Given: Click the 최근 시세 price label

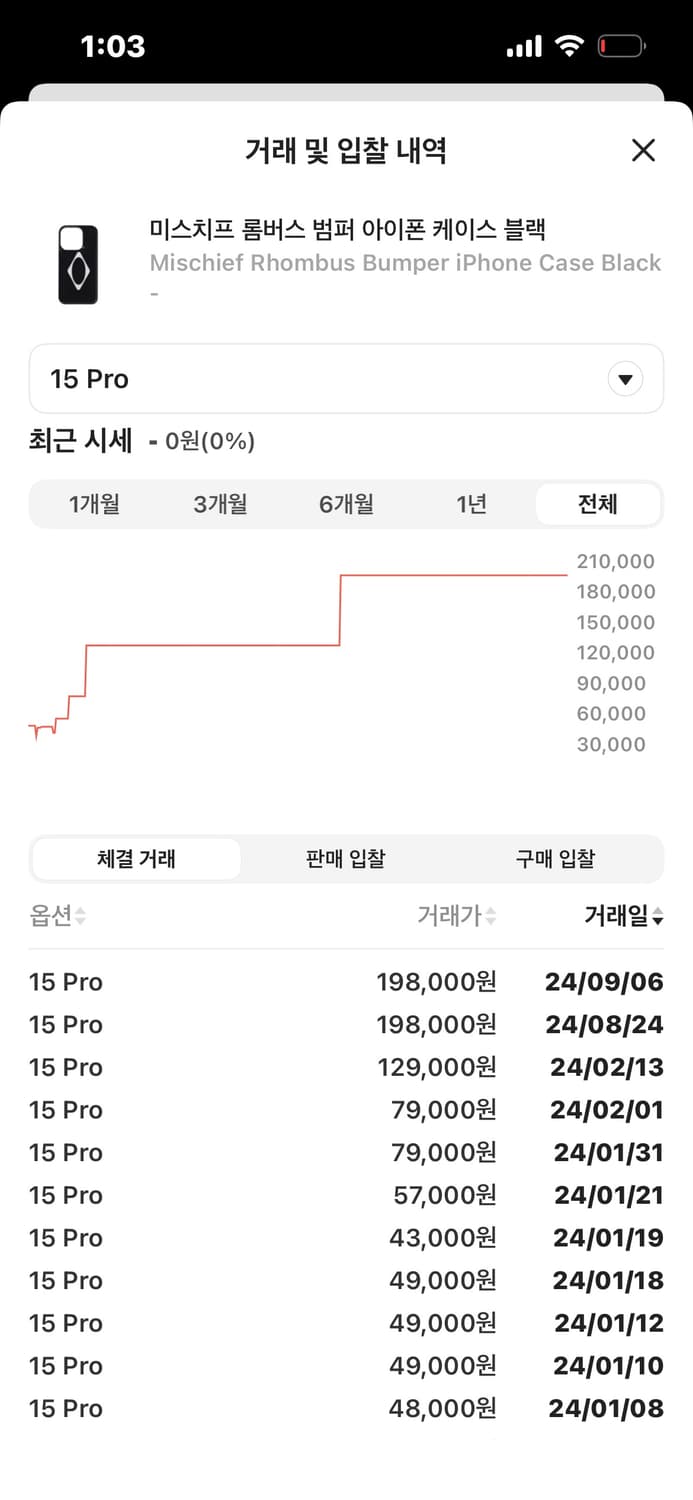Looking at the screenshot, I should pos(80,441).
